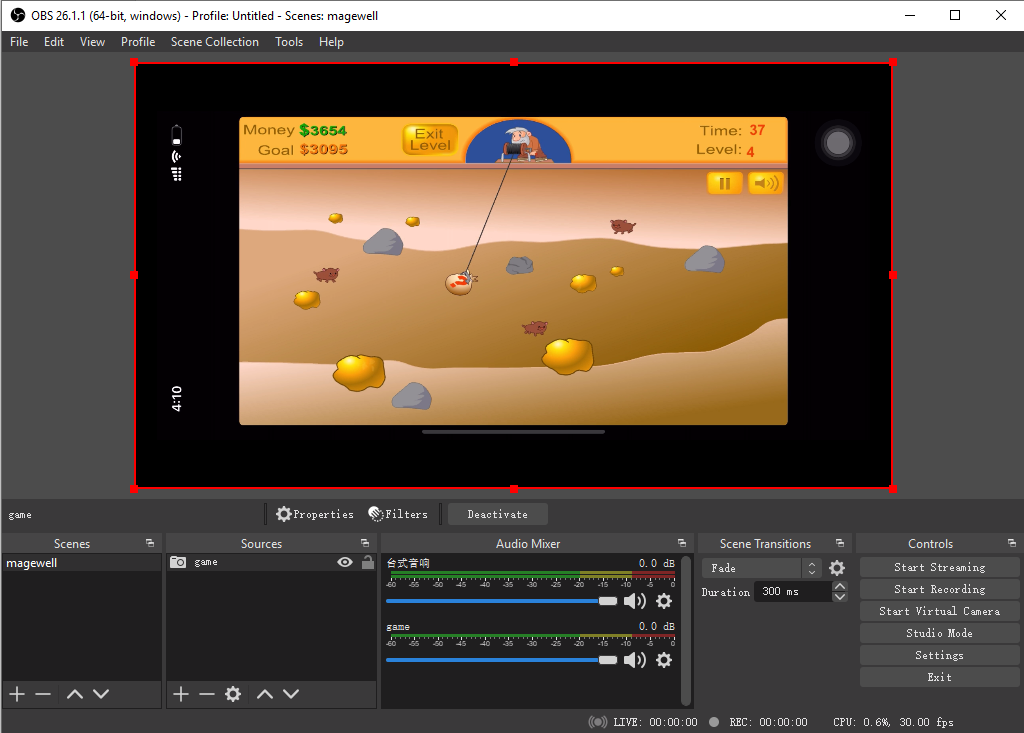Adjust the game audio volume slider
1024x733 pixels.
click(x=502, y=660)
